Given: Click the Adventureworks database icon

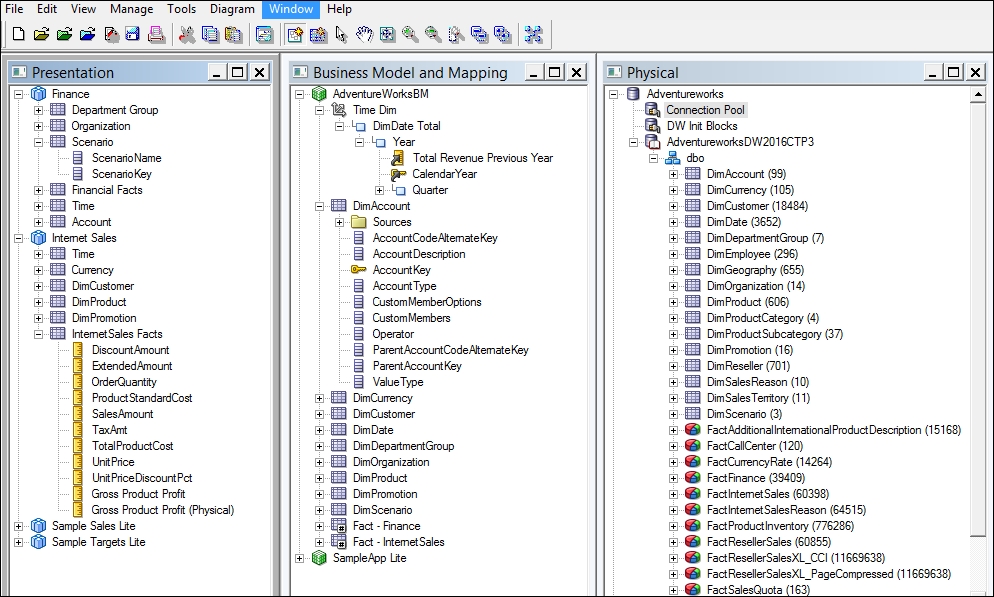Looking at the screenshot, I should click(x=633, y=94).
